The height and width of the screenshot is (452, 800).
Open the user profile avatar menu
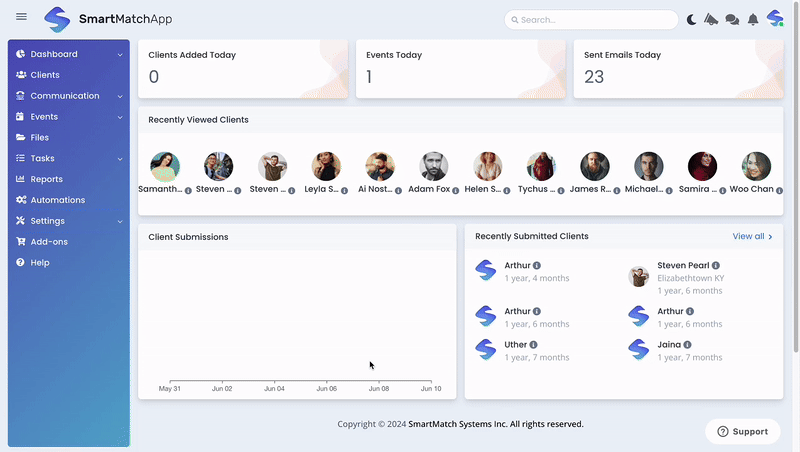tap(775, 19)
